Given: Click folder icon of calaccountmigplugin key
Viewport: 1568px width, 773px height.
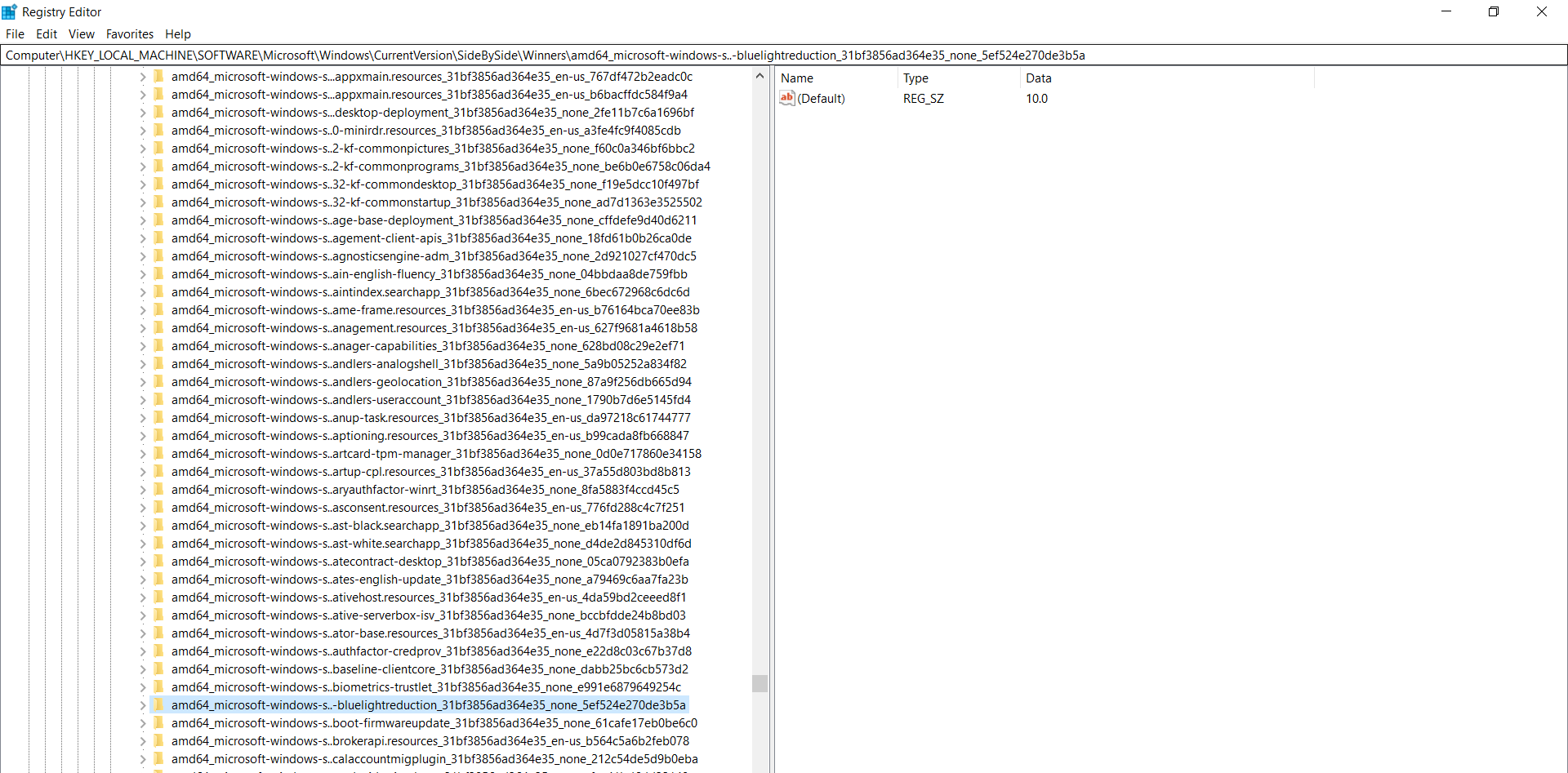Looking at the screenshot, I should pyautogui.click(x=158, y=759).
